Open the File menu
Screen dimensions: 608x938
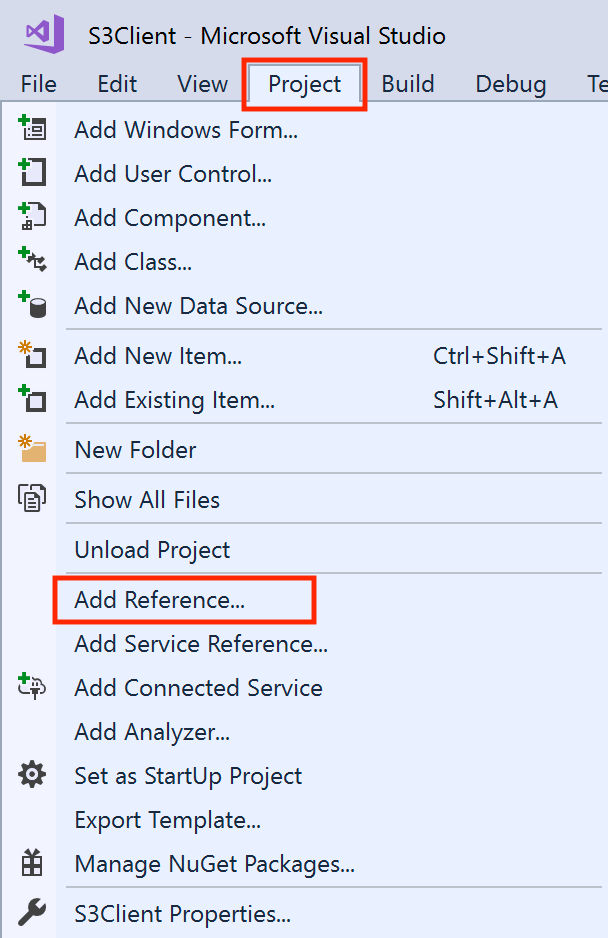[x=39, y=84]
